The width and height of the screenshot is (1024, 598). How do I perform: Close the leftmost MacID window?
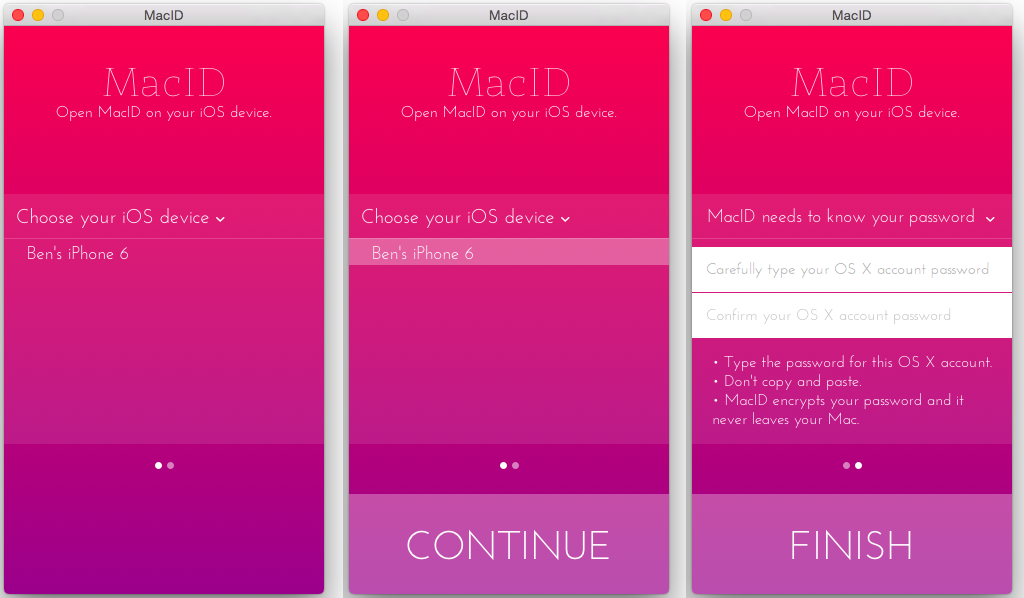(18, 15)
